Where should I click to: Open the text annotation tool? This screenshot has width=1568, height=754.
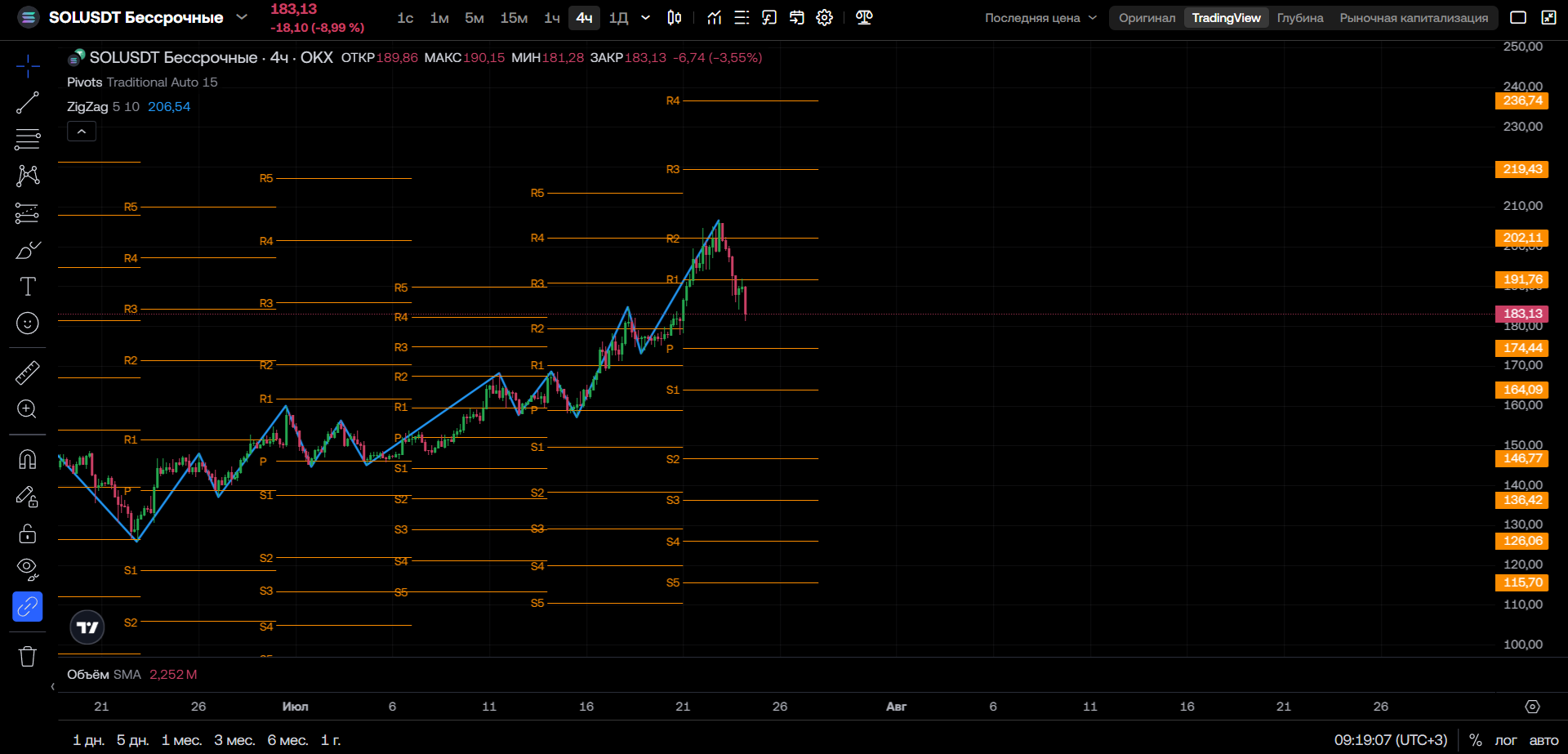(x=27, y=287)
